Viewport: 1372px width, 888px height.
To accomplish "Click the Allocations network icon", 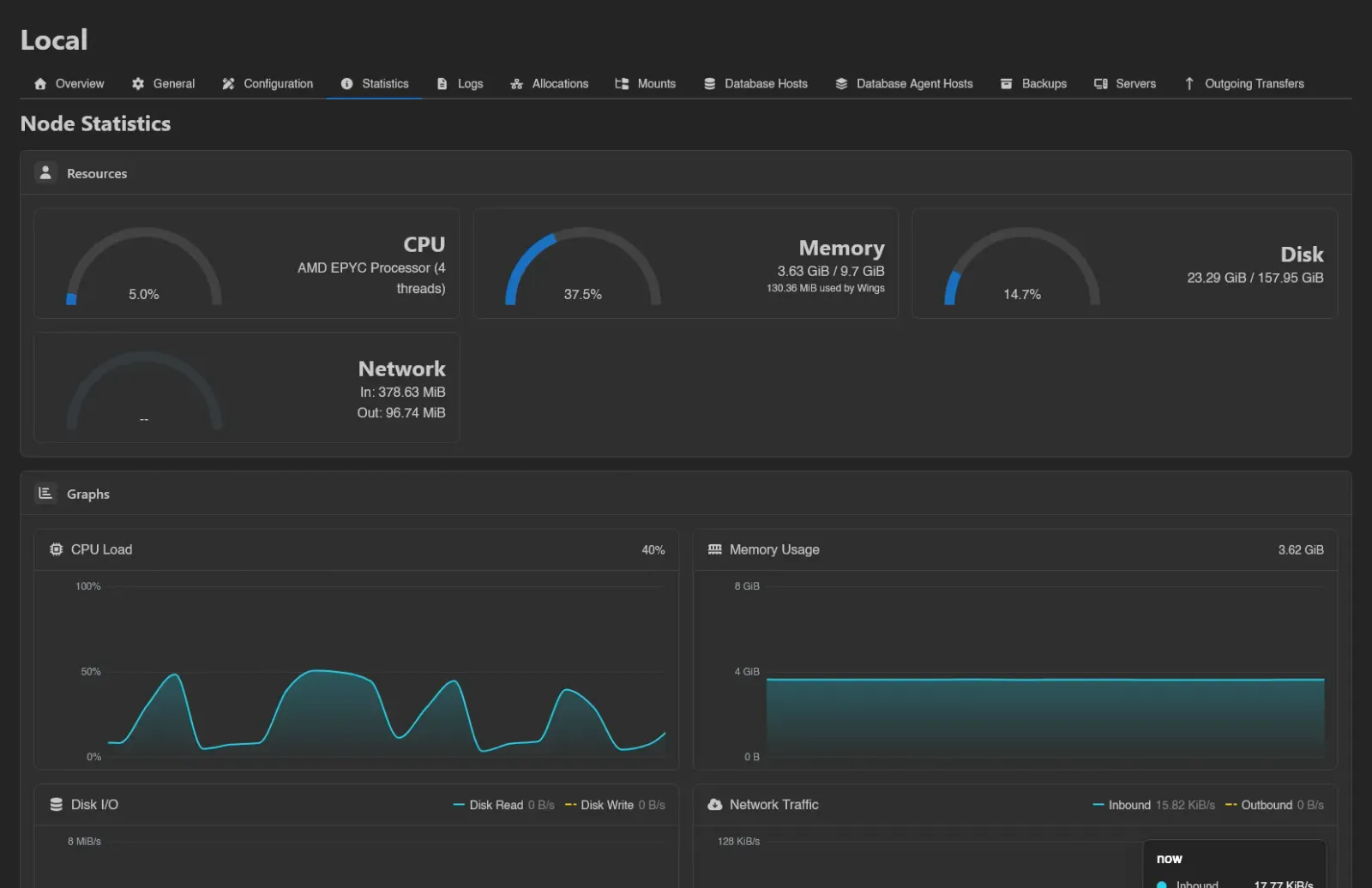I will (516, 84).
